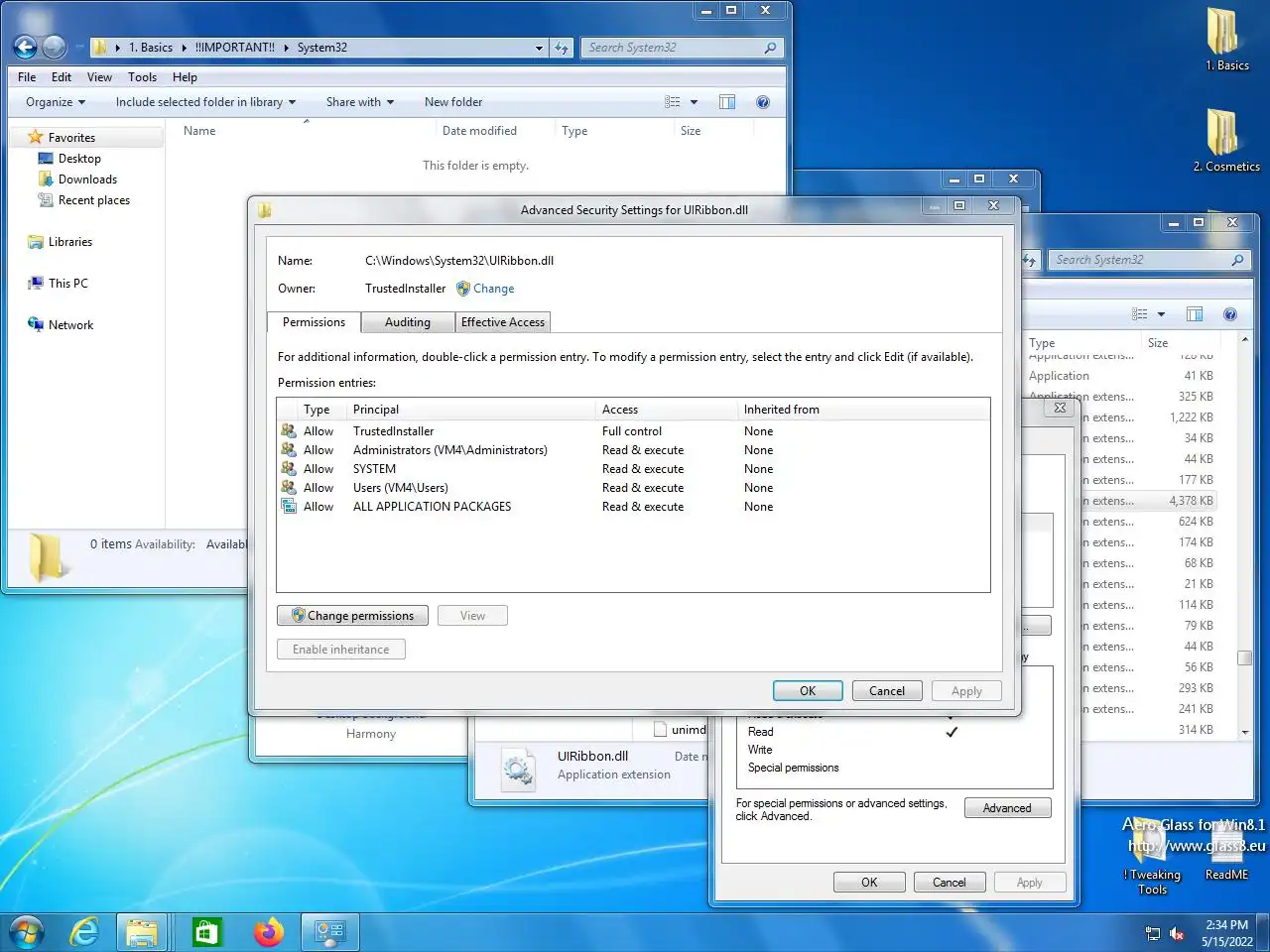The image size is (1270, 952).
Task: Open the Store icon on taskbar
Action: 206,932
